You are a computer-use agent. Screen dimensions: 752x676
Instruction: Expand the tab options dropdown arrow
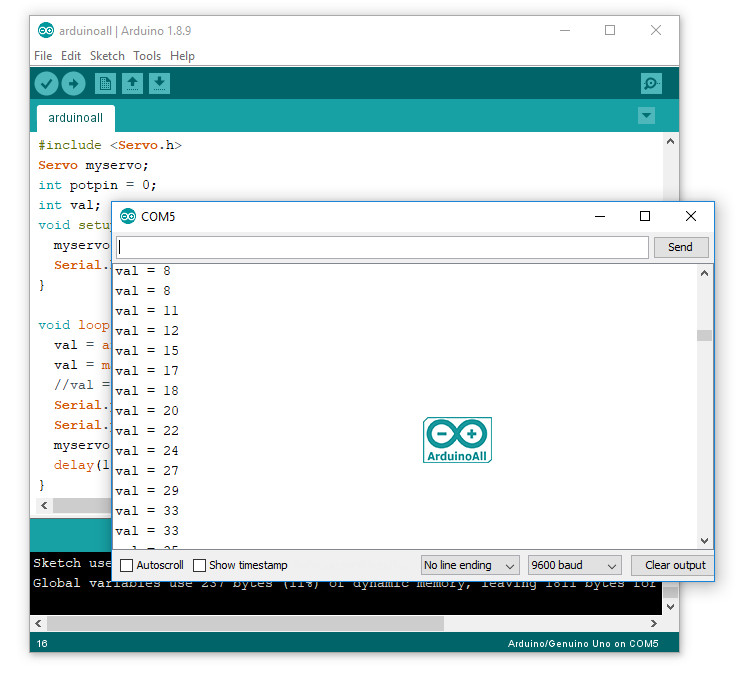pyautogui.click(x=646, y=116)
